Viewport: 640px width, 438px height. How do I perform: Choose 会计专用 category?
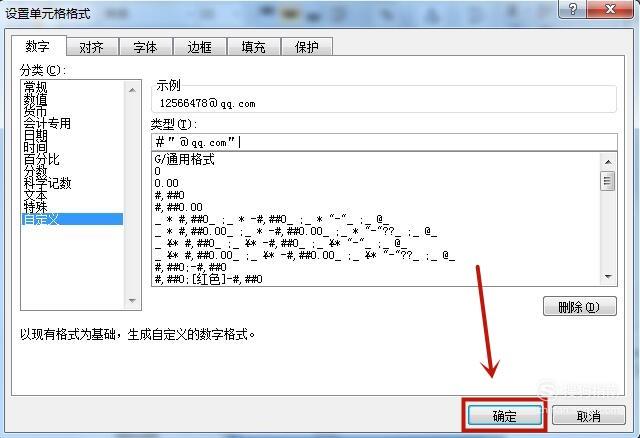click(72, 123)
